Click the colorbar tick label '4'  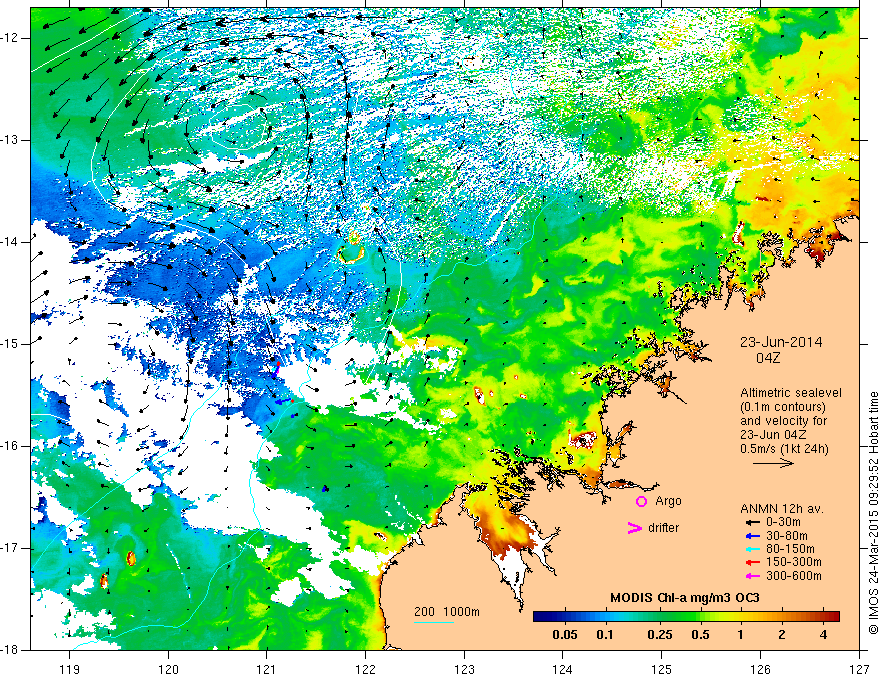tap(823, 635)
